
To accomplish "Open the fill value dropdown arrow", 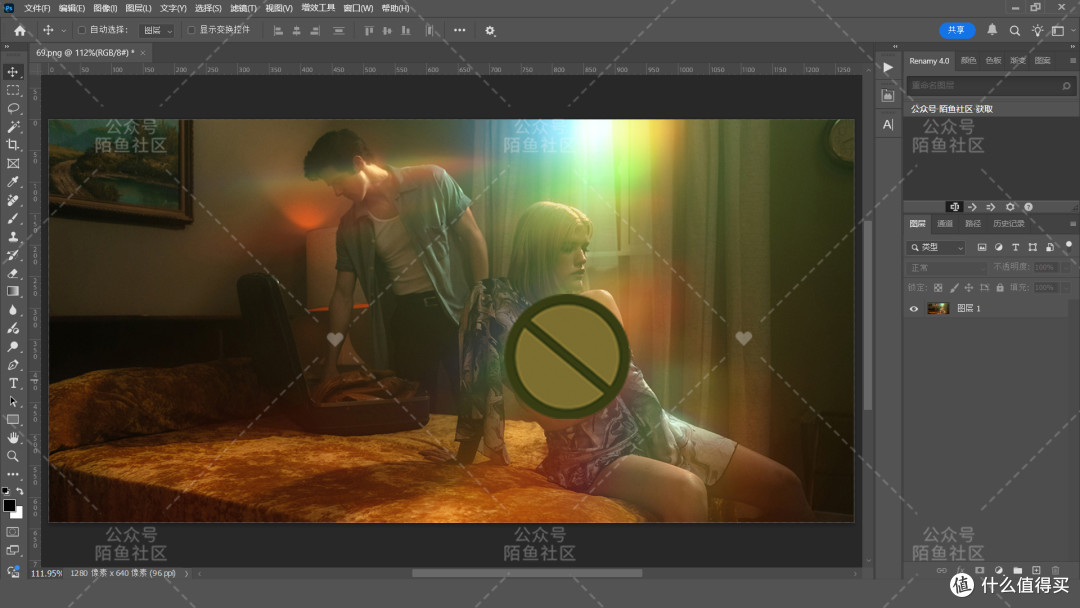I will [x=1066, y=288].
